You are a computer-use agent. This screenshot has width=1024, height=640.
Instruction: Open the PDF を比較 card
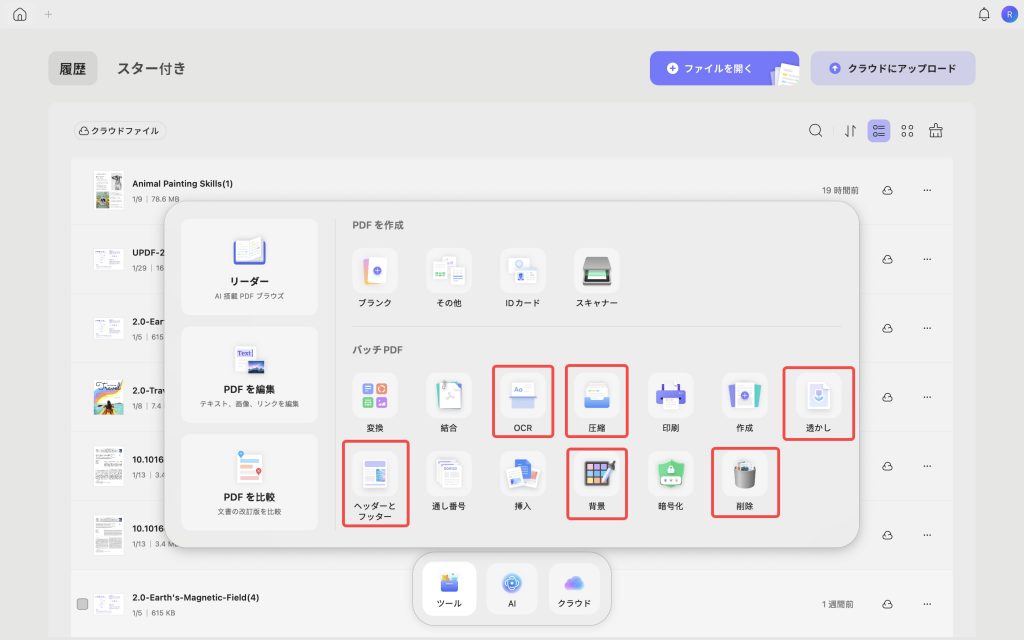click(x=249, y=483)
